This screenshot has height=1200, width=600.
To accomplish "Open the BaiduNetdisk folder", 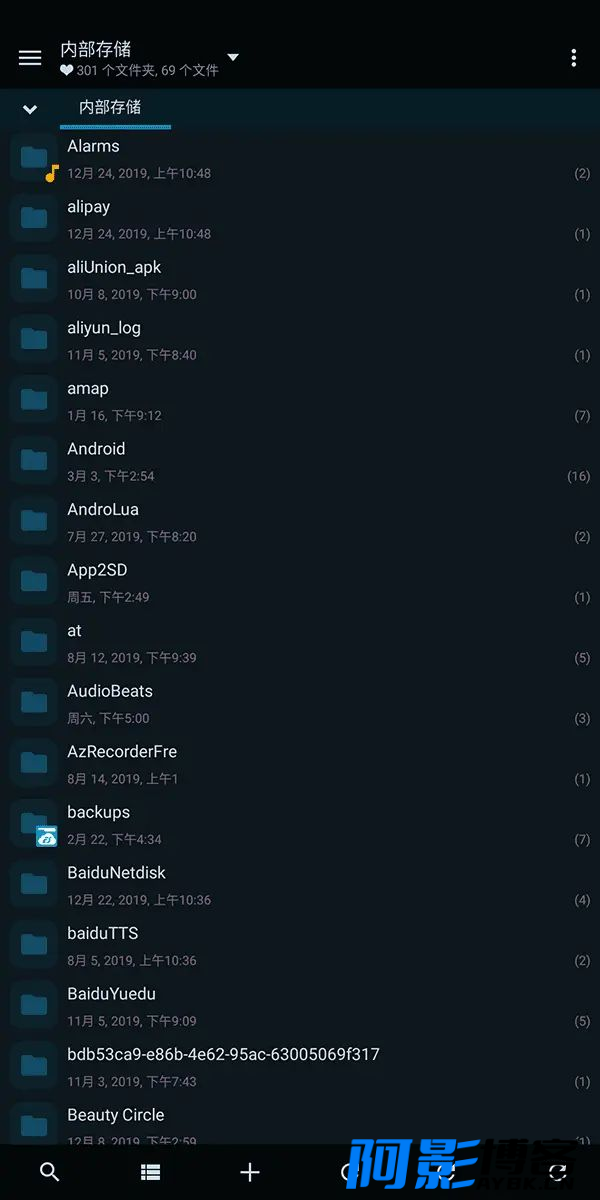I will [300, 885].
